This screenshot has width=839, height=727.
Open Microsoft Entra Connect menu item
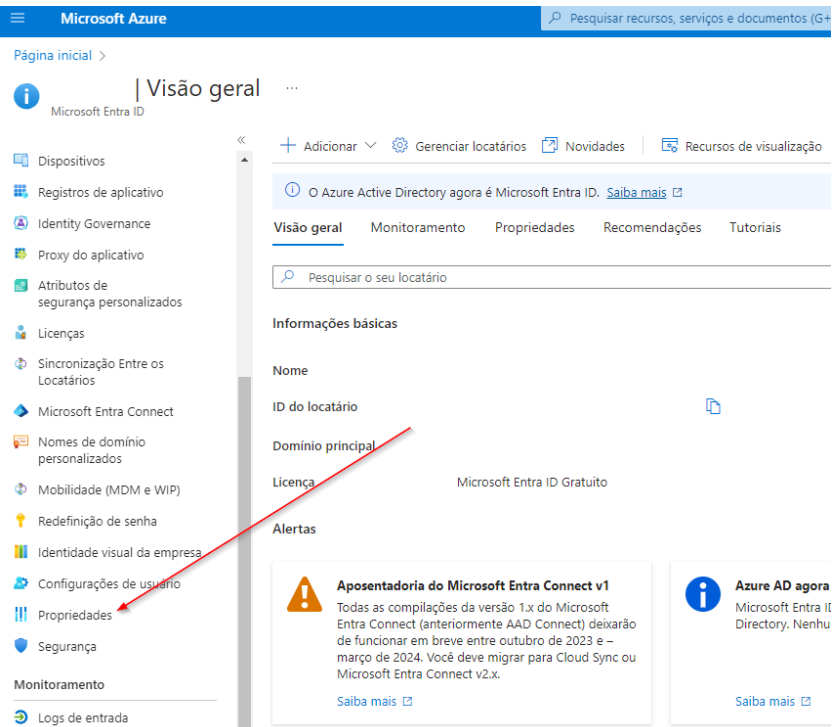coord(105,411)
